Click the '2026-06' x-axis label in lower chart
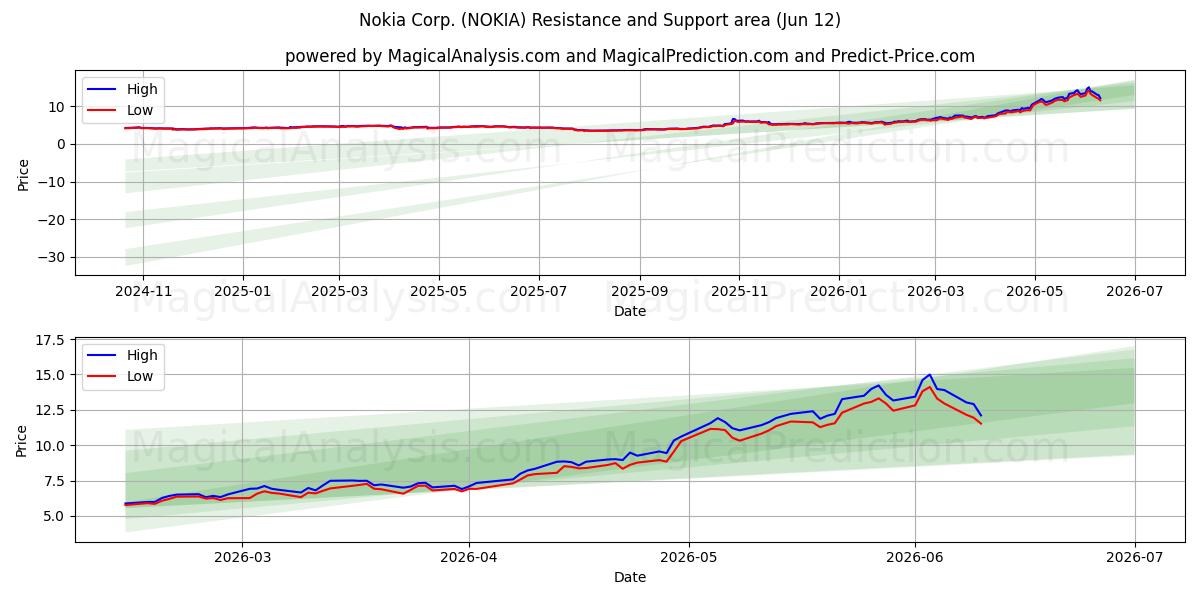The height and width of the screenshot is (600, 1200). (x=915, y=558)
